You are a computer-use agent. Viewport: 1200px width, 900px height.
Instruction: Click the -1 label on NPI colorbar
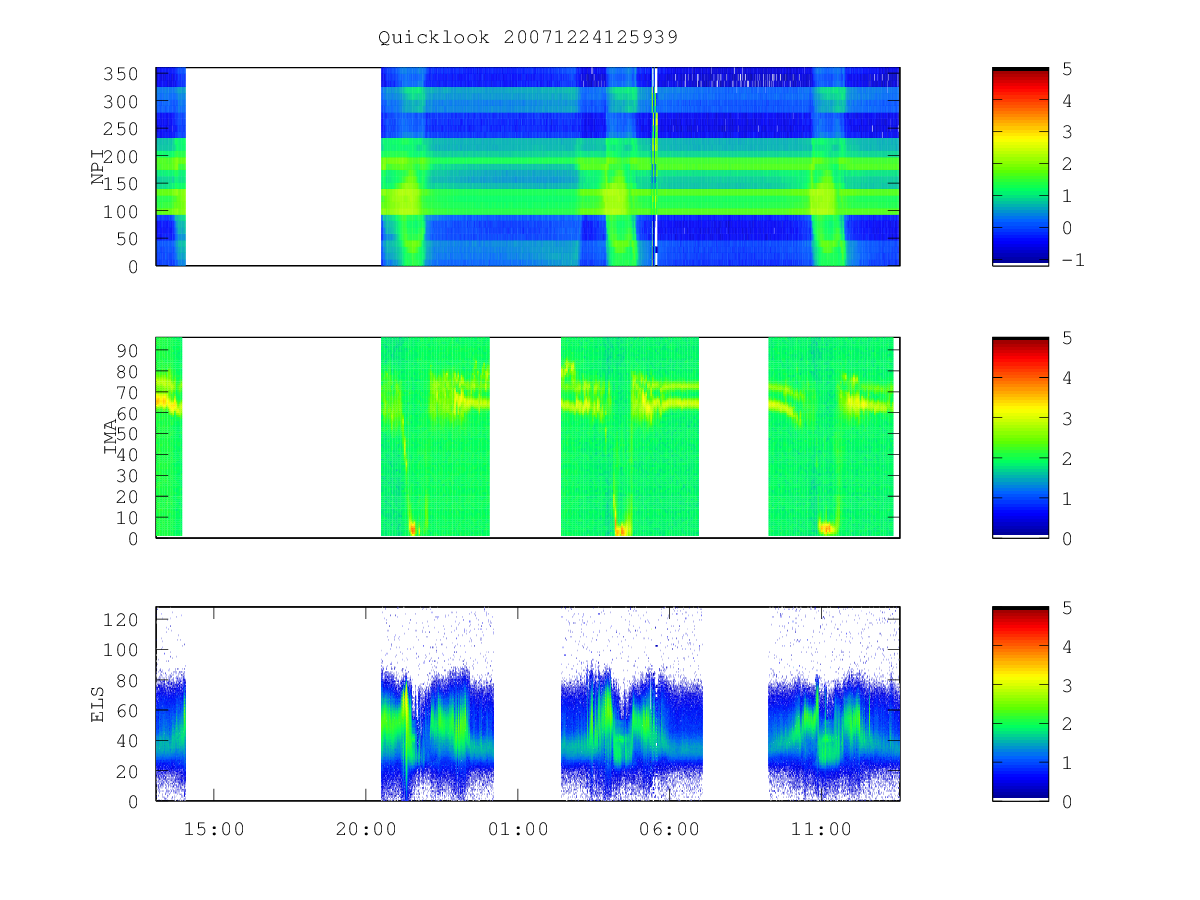[1072, 259]
